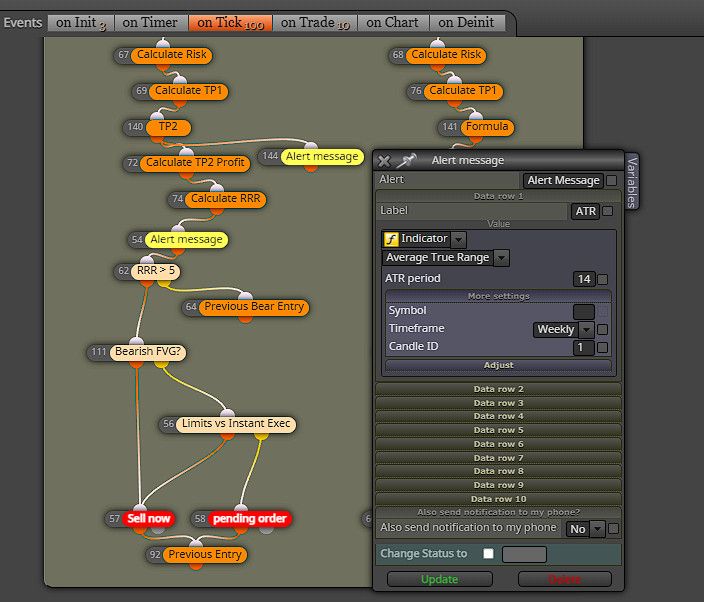
Task: Click the Also send notification section header
Action: (498, 512)
